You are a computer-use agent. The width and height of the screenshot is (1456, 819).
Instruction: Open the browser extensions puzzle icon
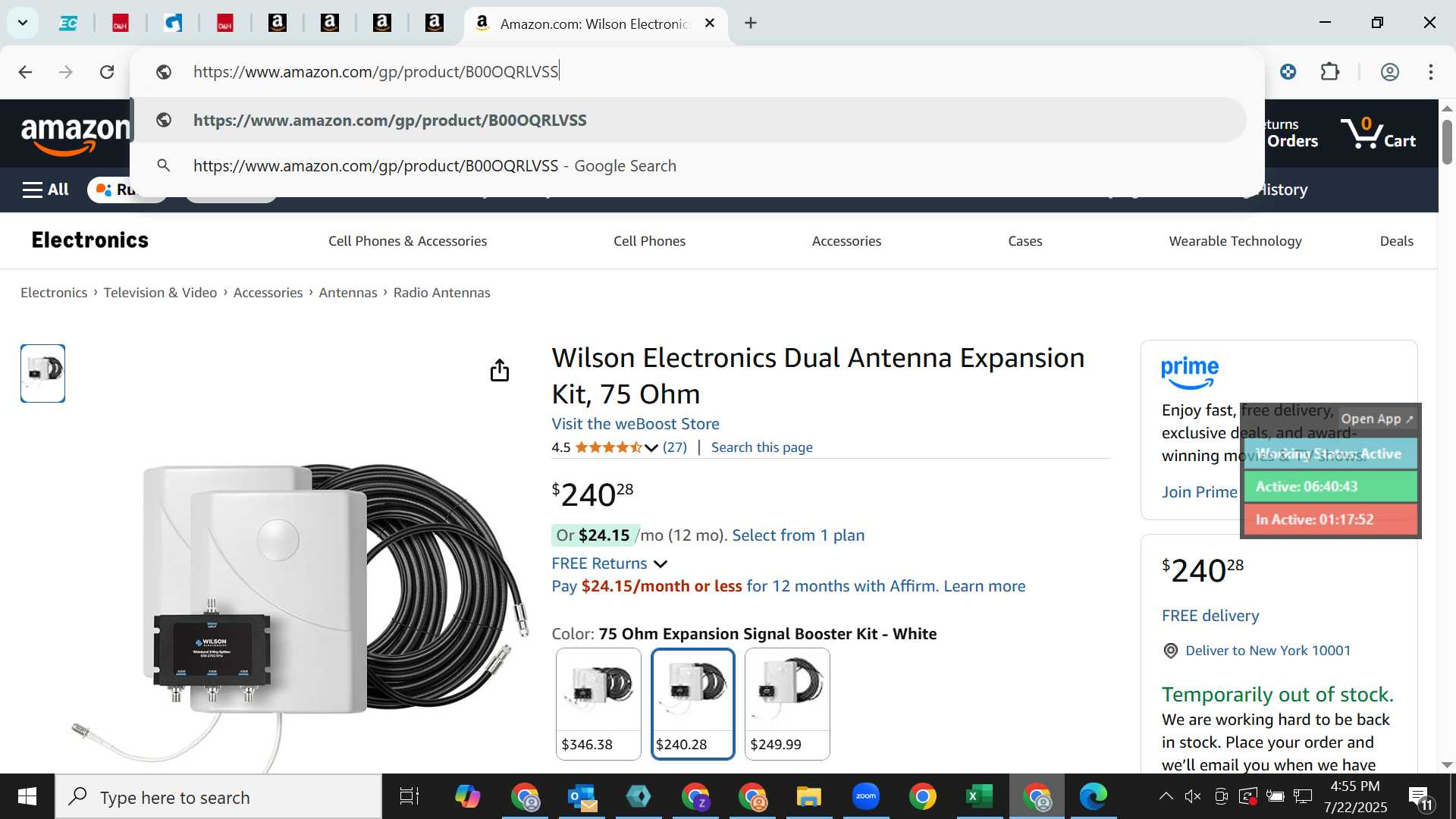tap(1330, 72)
